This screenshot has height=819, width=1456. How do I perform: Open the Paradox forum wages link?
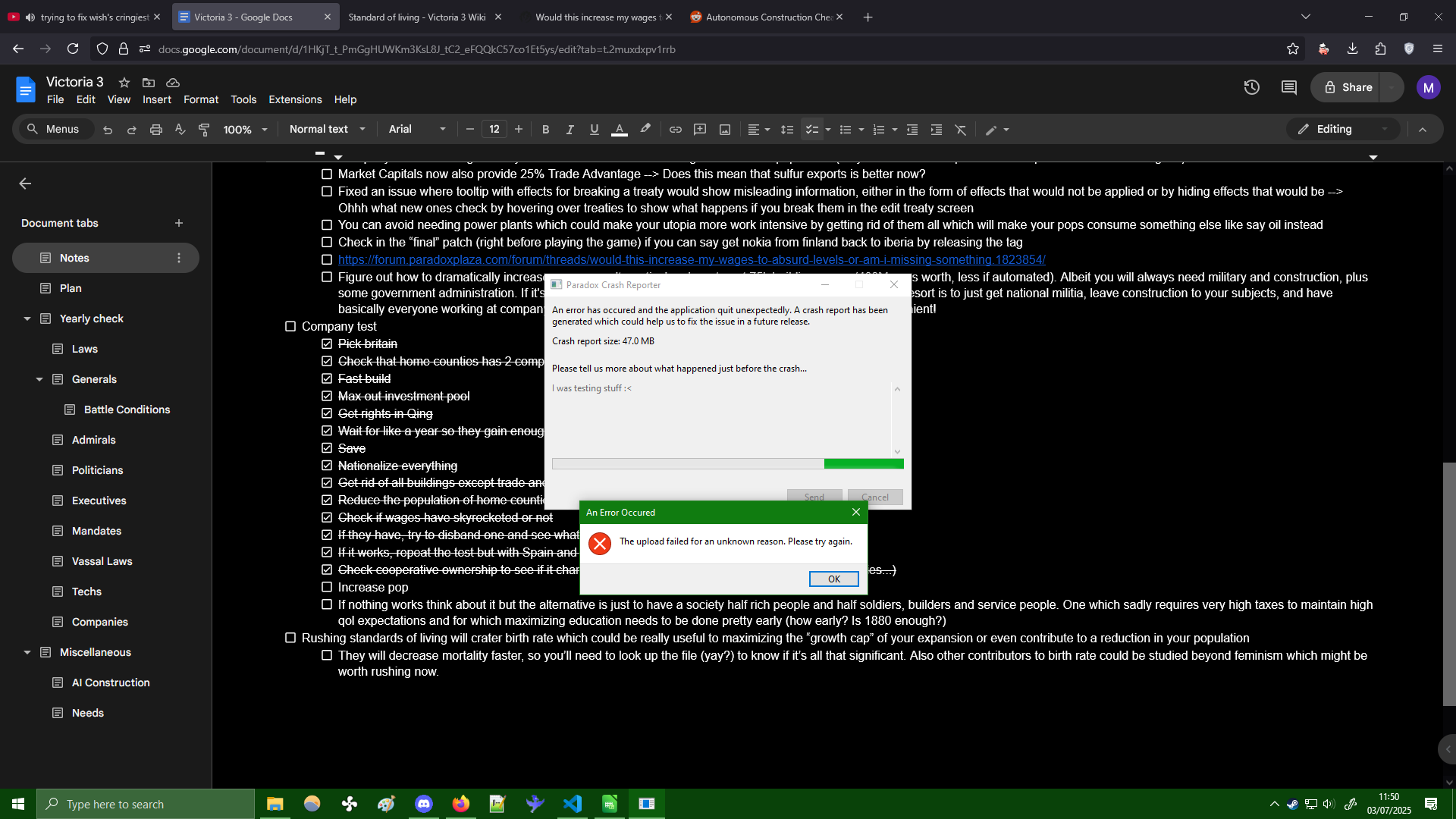coord(692,259)
